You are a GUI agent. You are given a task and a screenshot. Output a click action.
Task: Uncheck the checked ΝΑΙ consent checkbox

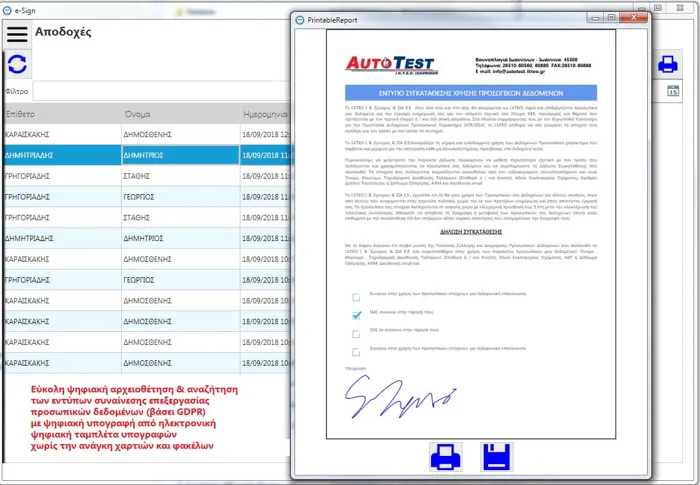[356, 315]
